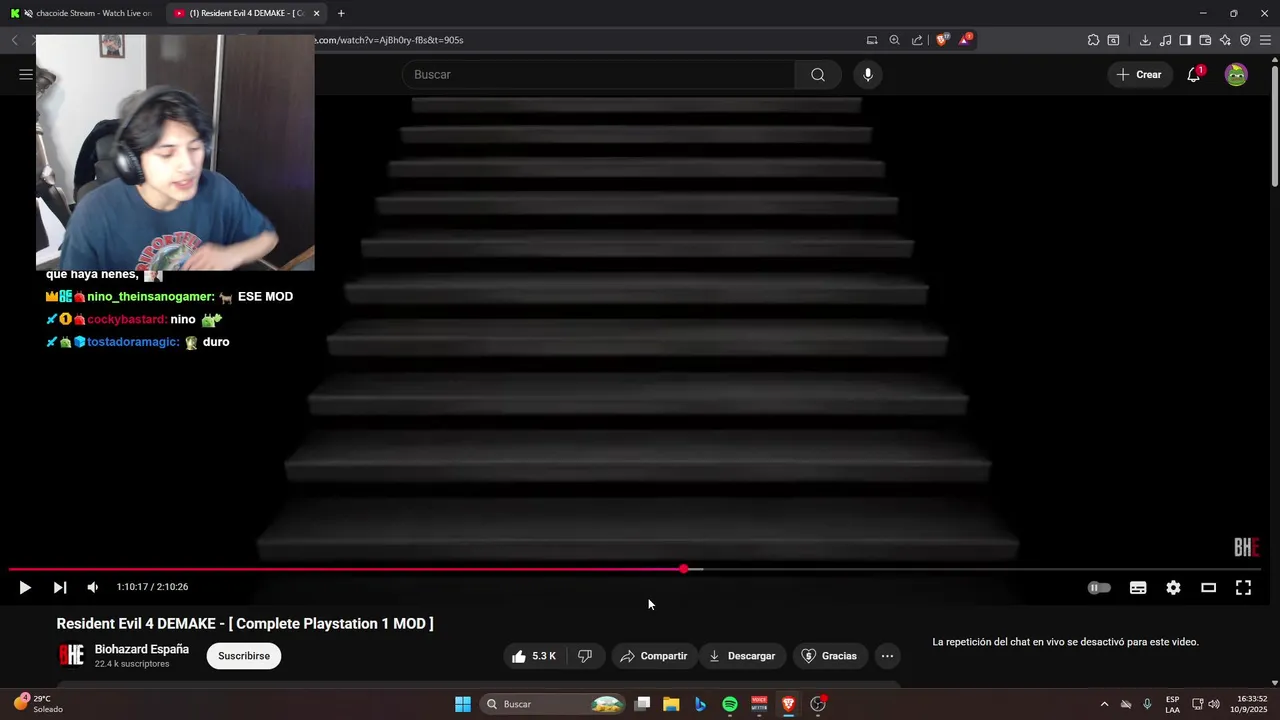Click the ESP LAA language indicator
This screenshot has height=720, width=1280.
click(1172, 704)
